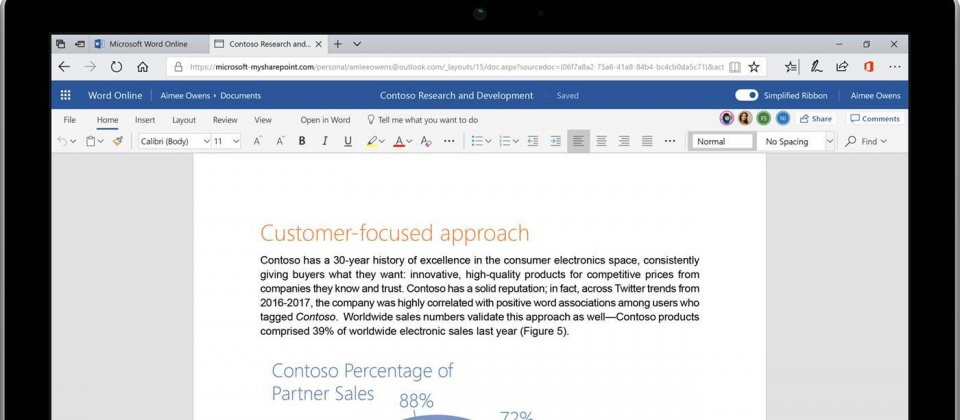Apply the Normal style

pyautogui.click(x=722, y=141)
